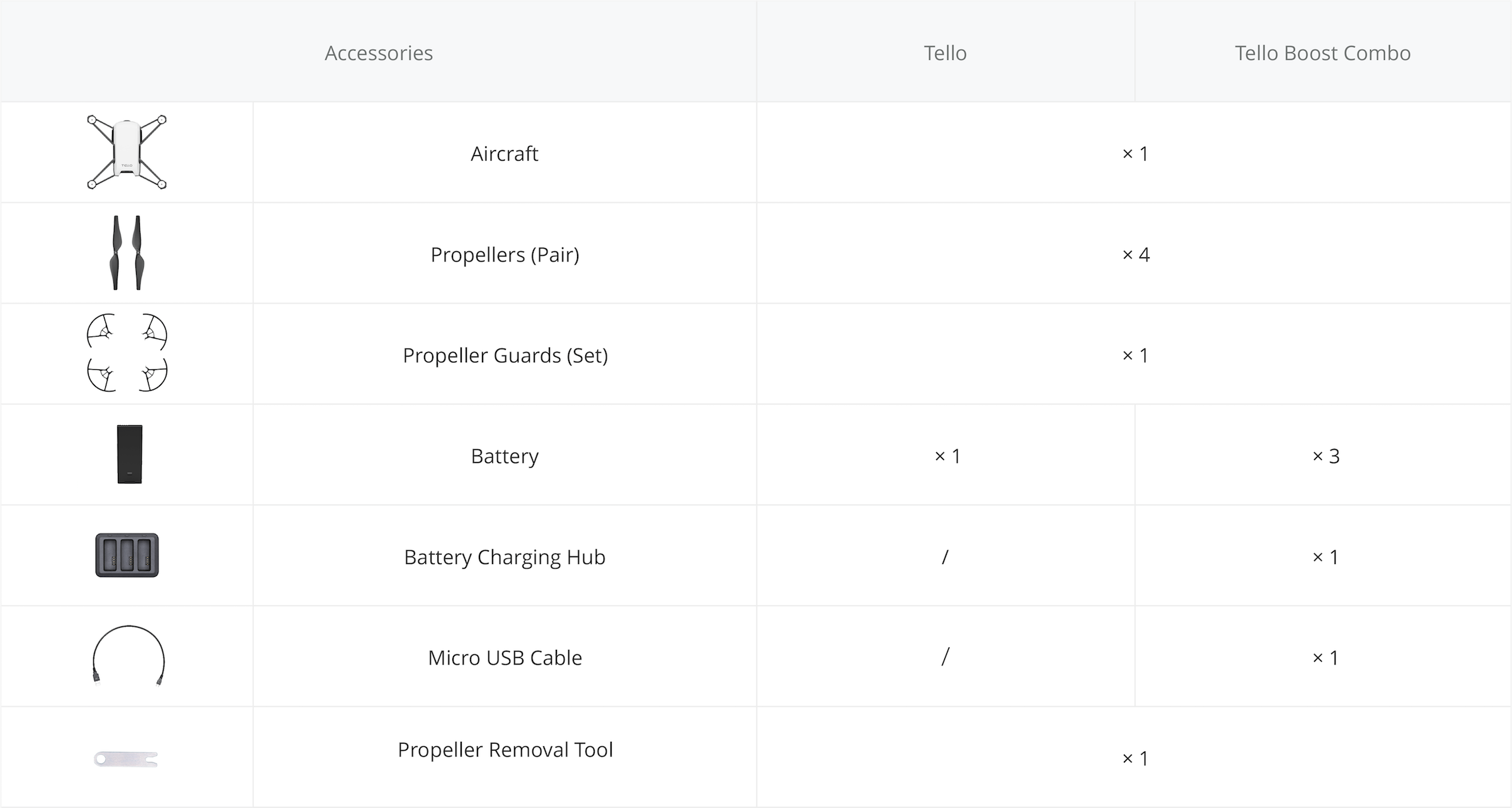
Task: Click the × 3 battery quantity cell
Action: point(1326,456)
